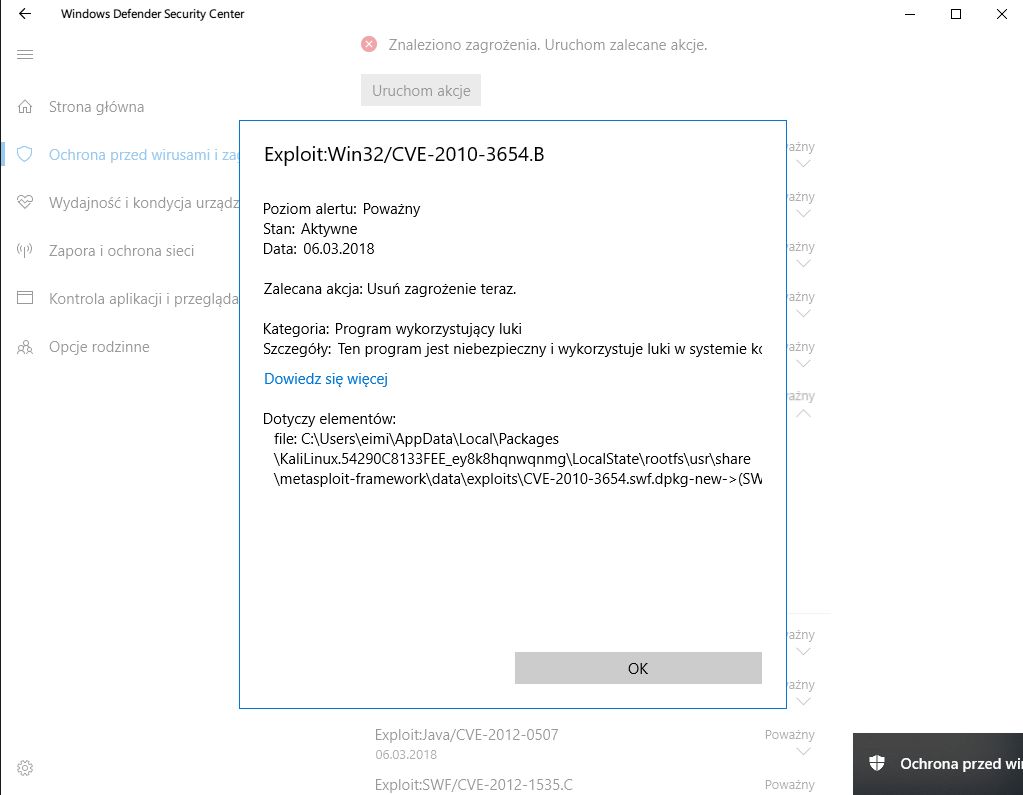Open Zapora i ochrona sieci via its icon
Screen dimensions: 1023x795
click(x=24, y=250)
